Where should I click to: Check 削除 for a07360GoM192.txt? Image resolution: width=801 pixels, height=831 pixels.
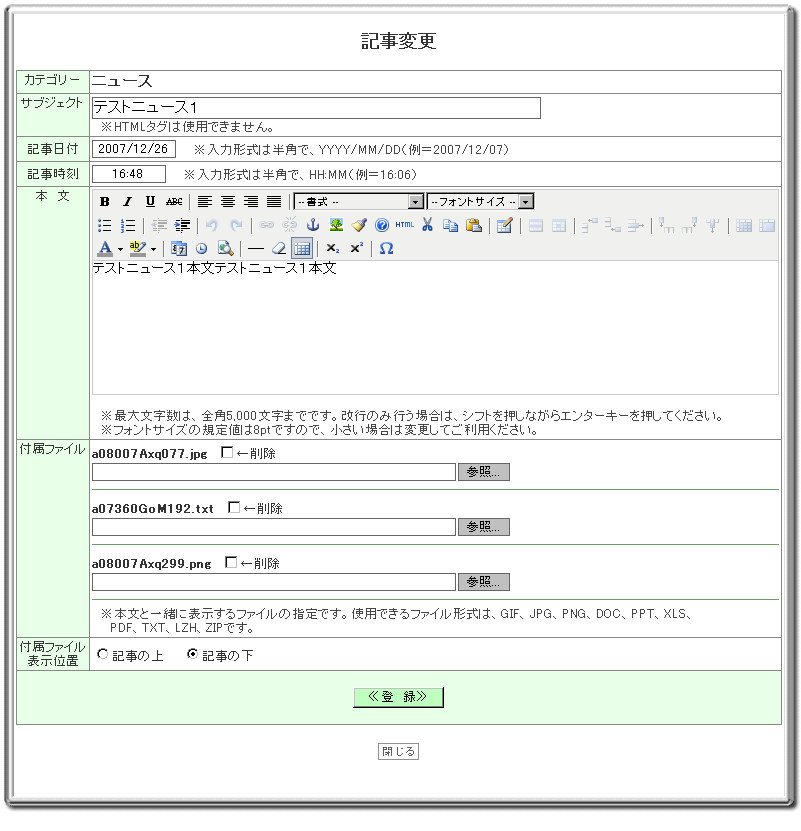234,507
